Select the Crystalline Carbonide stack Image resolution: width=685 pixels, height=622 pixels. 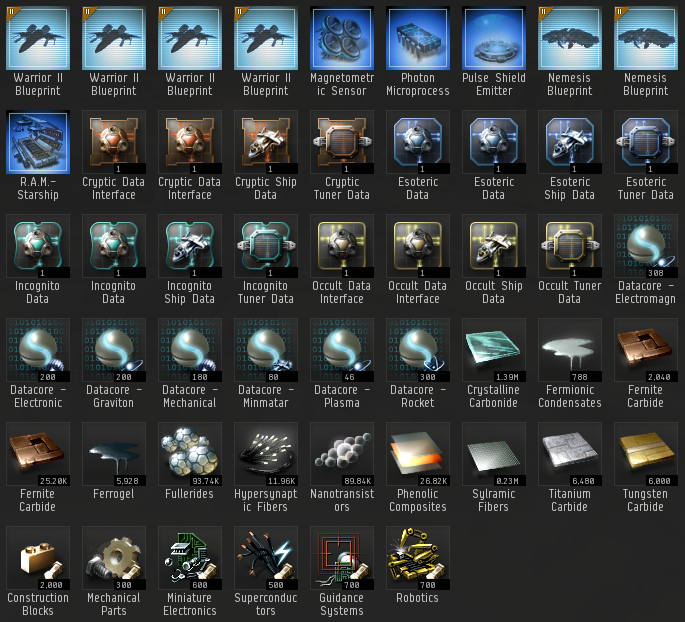click(x=494, y=350)
